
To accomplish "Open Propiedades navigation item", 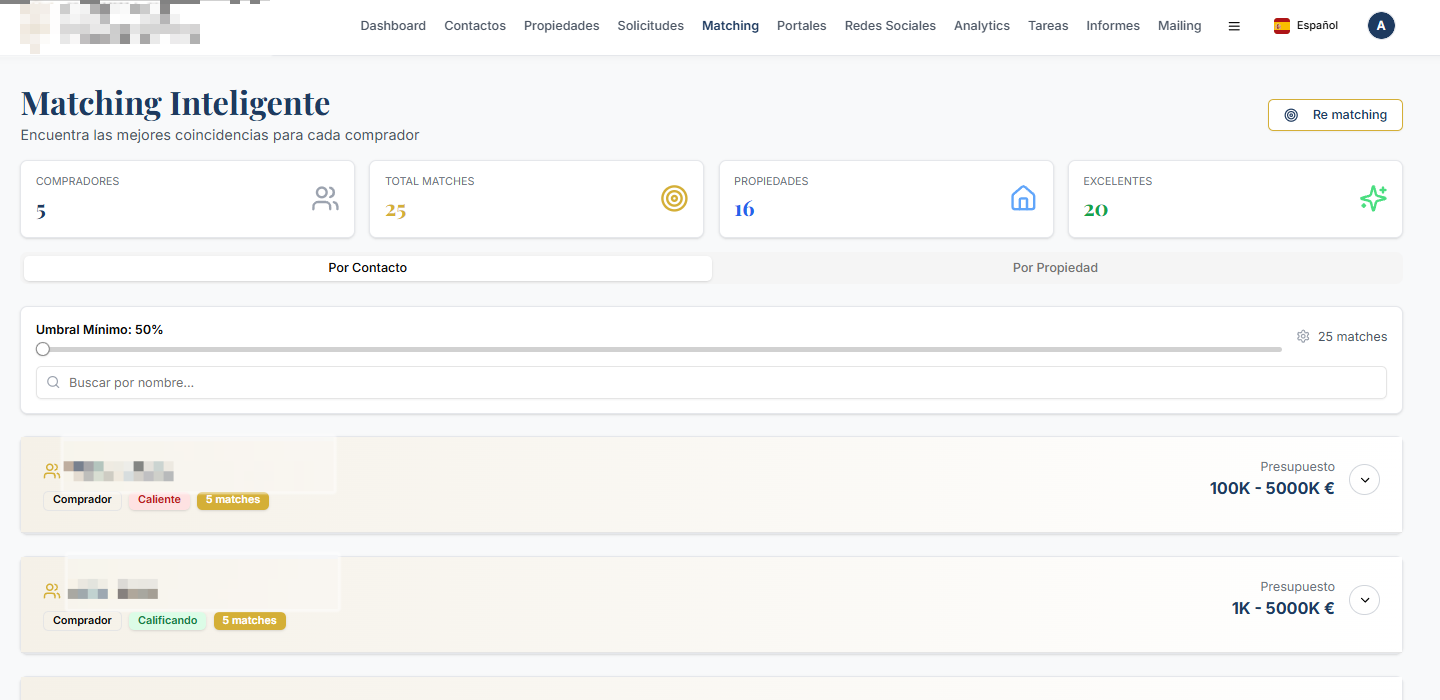I will (x=562, y=26).
